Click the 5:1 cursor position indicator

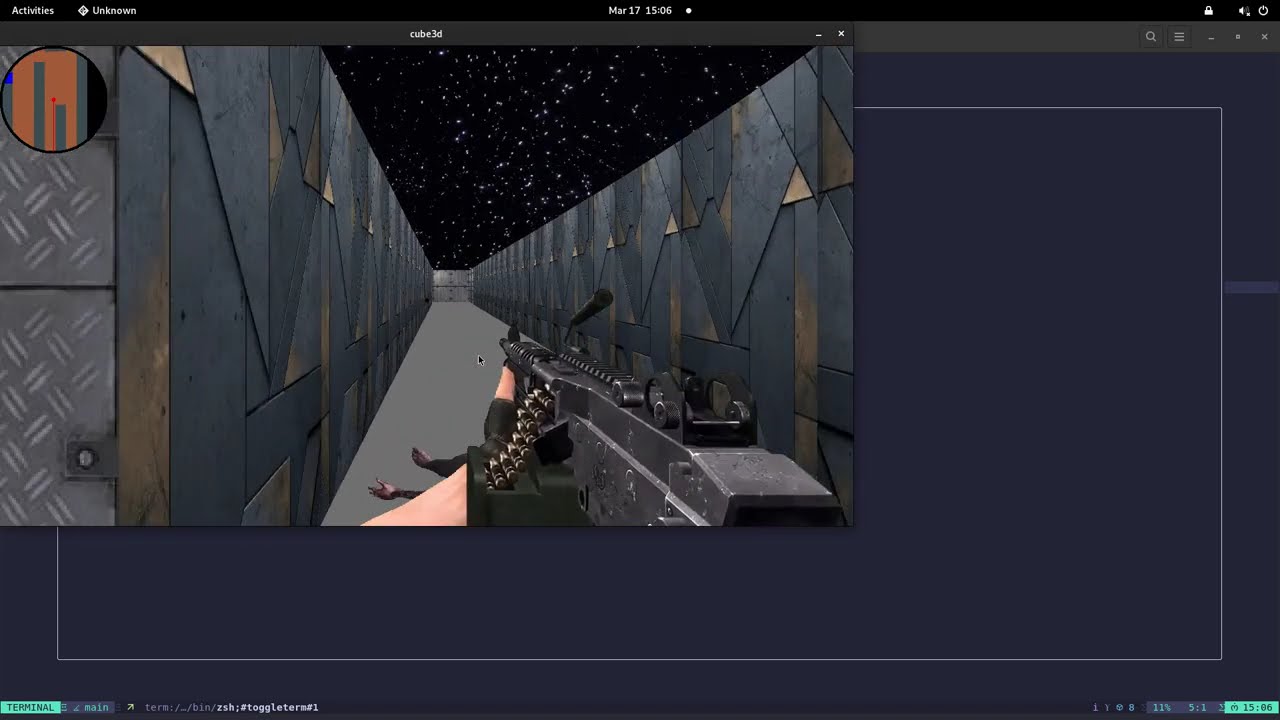[1197, 707]
